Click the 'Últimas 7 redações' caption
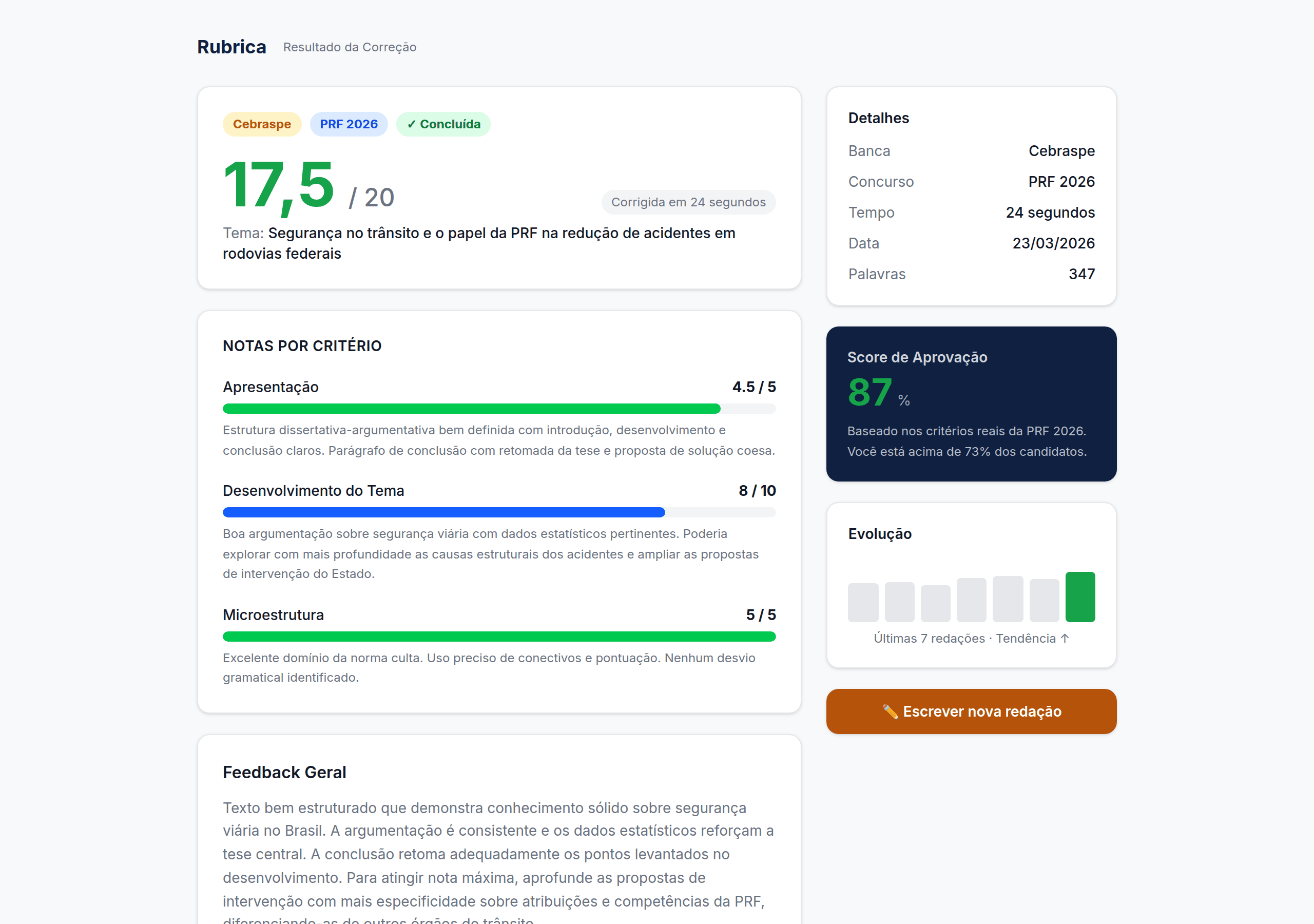 click(x=931, y=638)
